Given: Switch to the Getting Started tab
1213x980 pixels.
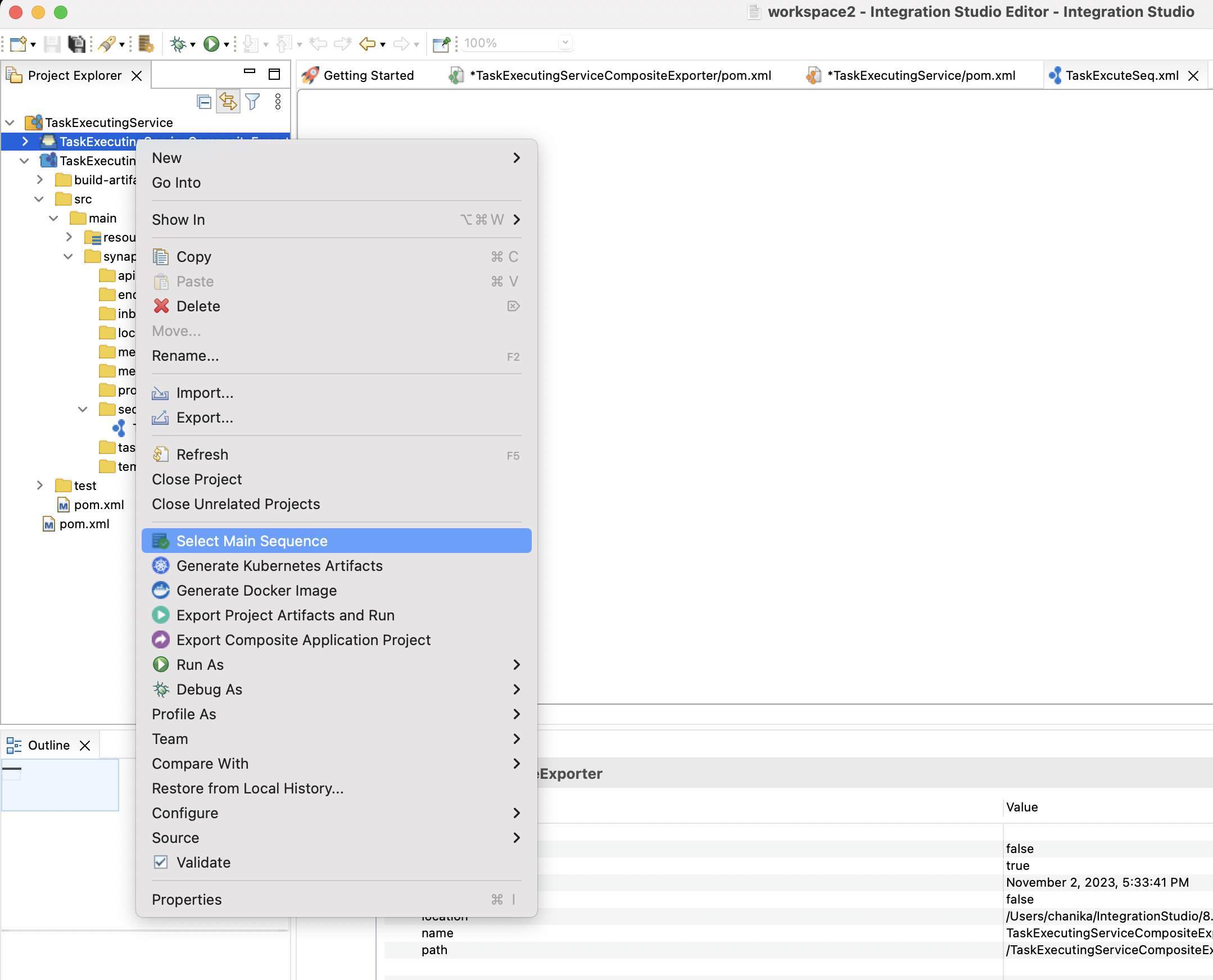Looking at the screenshot, I should click(358, 76).
